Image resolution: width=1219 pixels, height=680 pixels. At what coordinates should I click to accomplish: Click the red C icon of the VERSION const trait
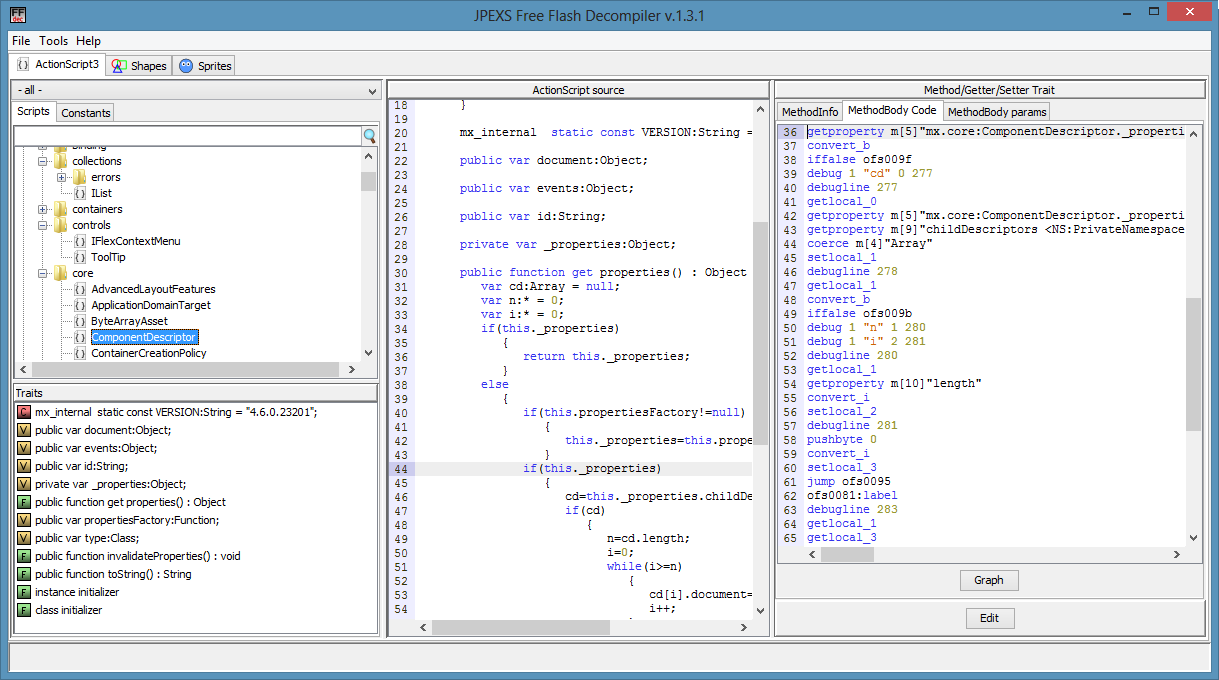pyautogui.click(x=24, y=412)
